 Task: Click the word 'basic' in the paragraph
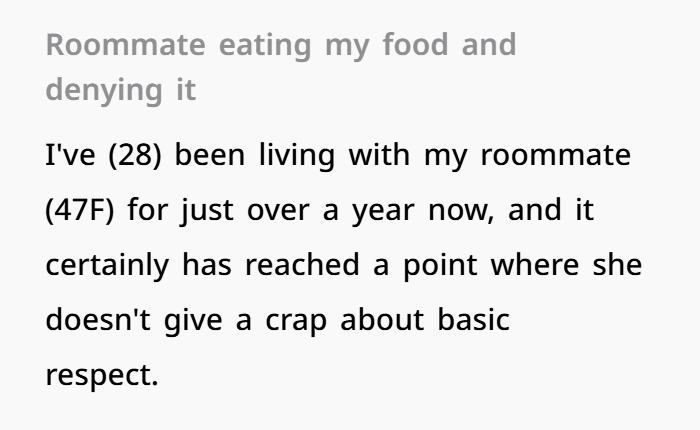473,319
